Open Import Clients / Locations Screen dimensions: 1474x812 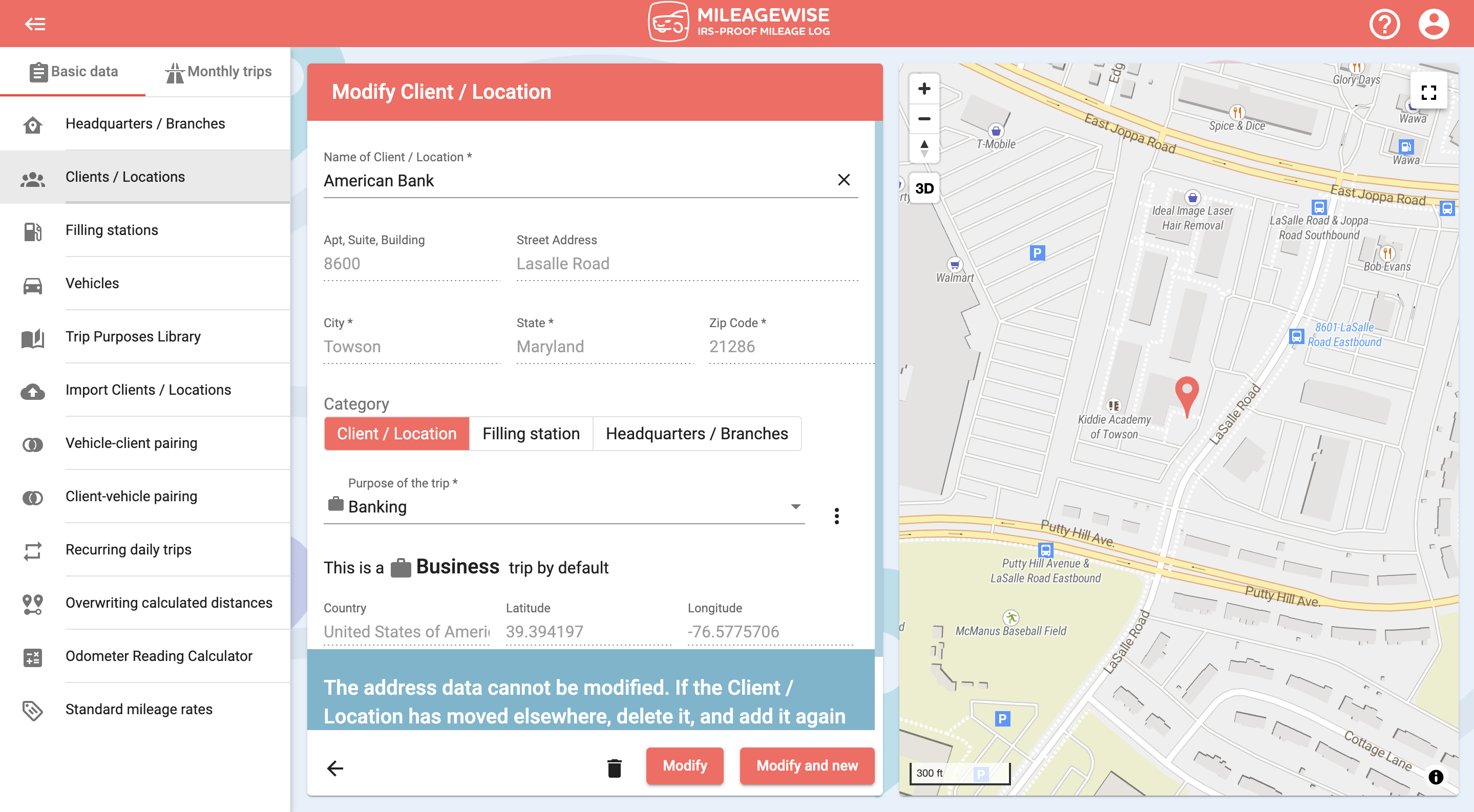point(145,390)
